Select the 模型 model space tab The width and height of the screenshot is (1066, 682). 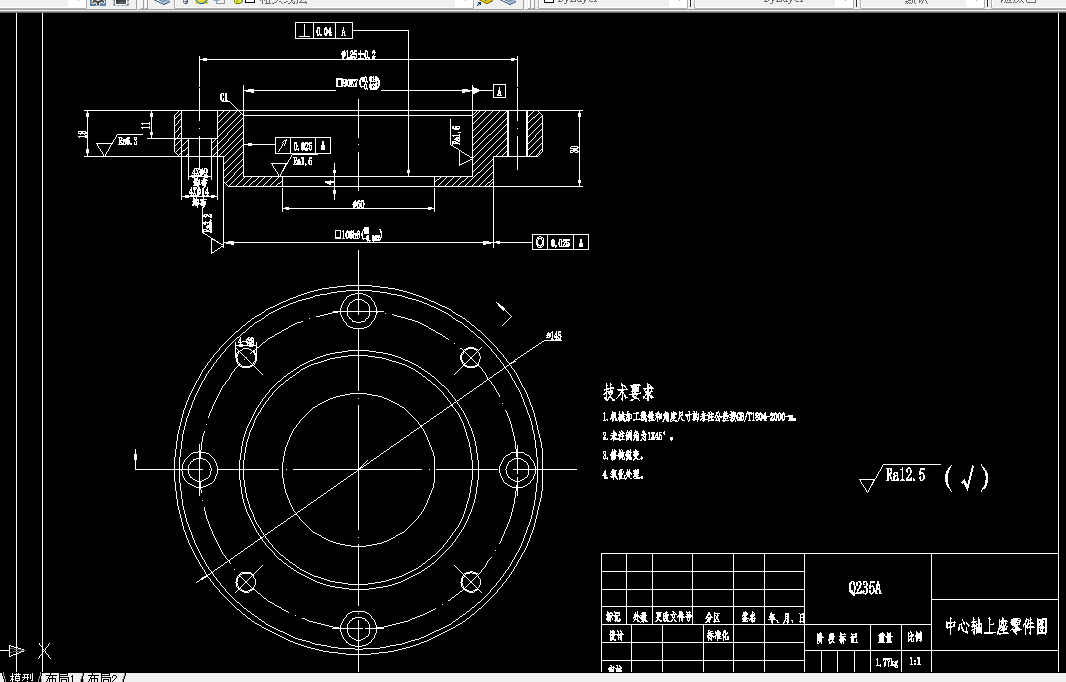pyautogui.click(x=21, y=677)
